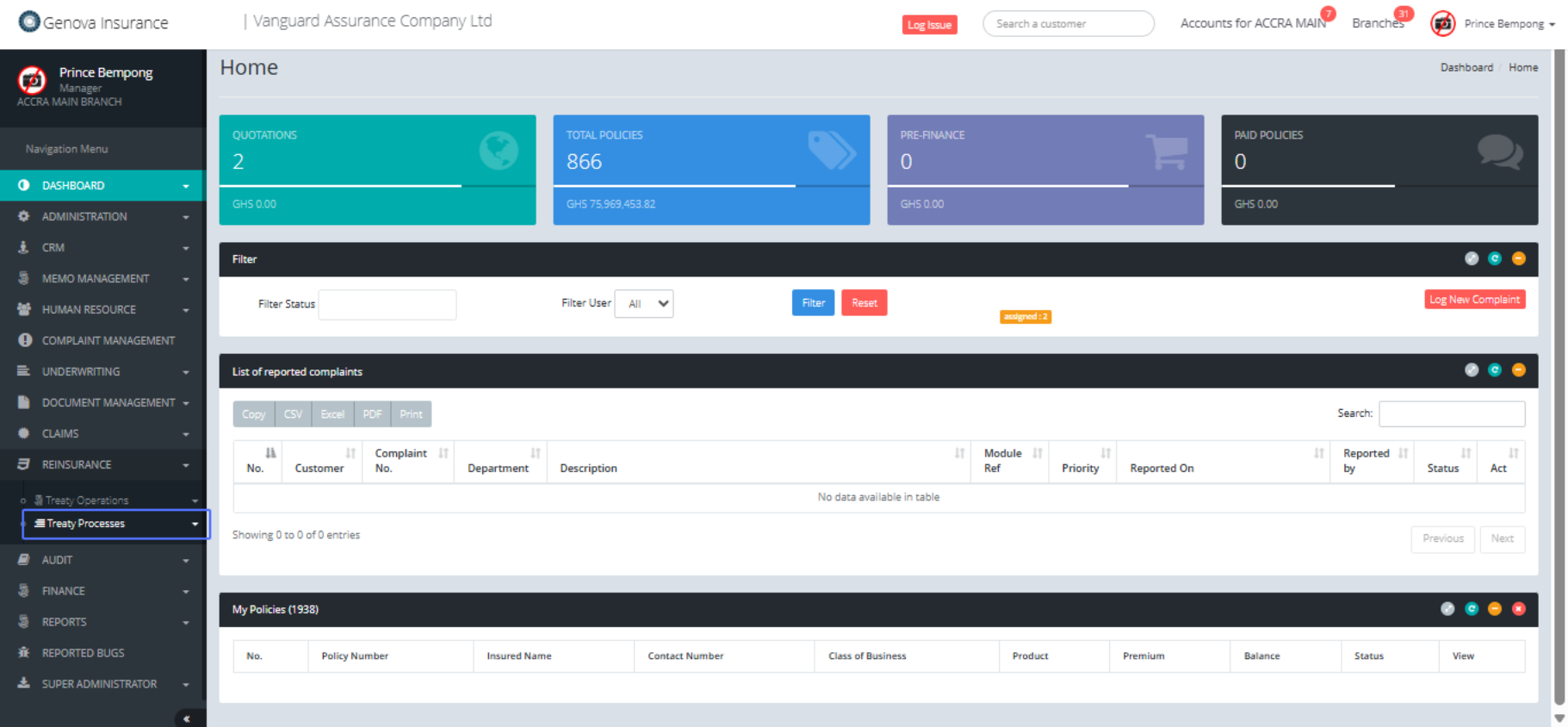The width and height of the screenshot is (1568, 727).
Task: Click the red Log Issue button
Action: point(929,25)
